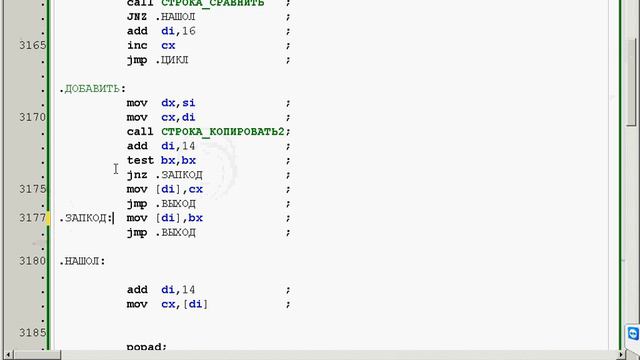Click line number 3170 in gutter
The image size is (640, 360).
click(x=33, y=117)
